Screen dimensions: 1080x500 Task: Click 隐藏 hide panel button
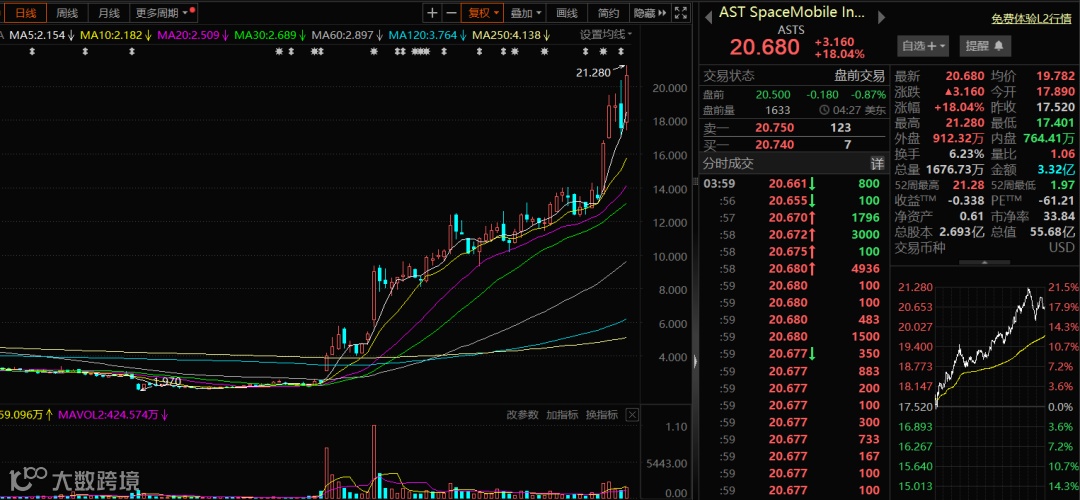click(x=650, y=12)
